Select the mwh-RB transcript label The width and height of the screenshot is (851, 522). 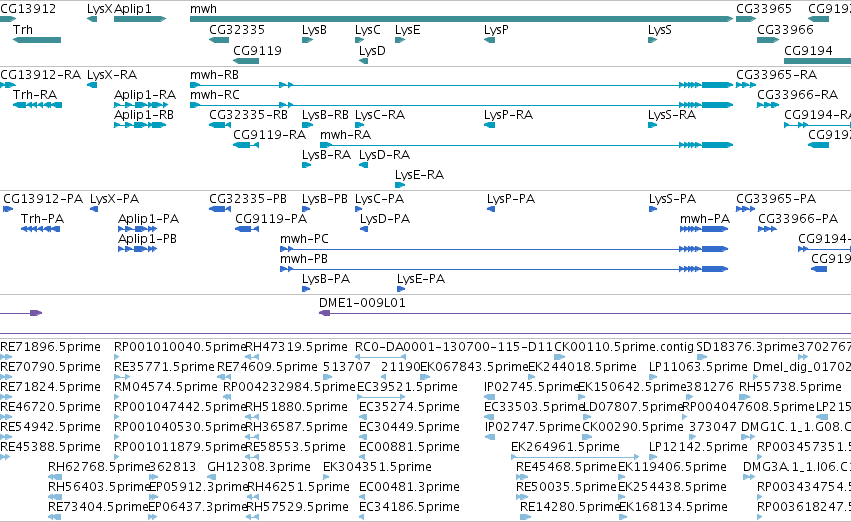point(214,74)
